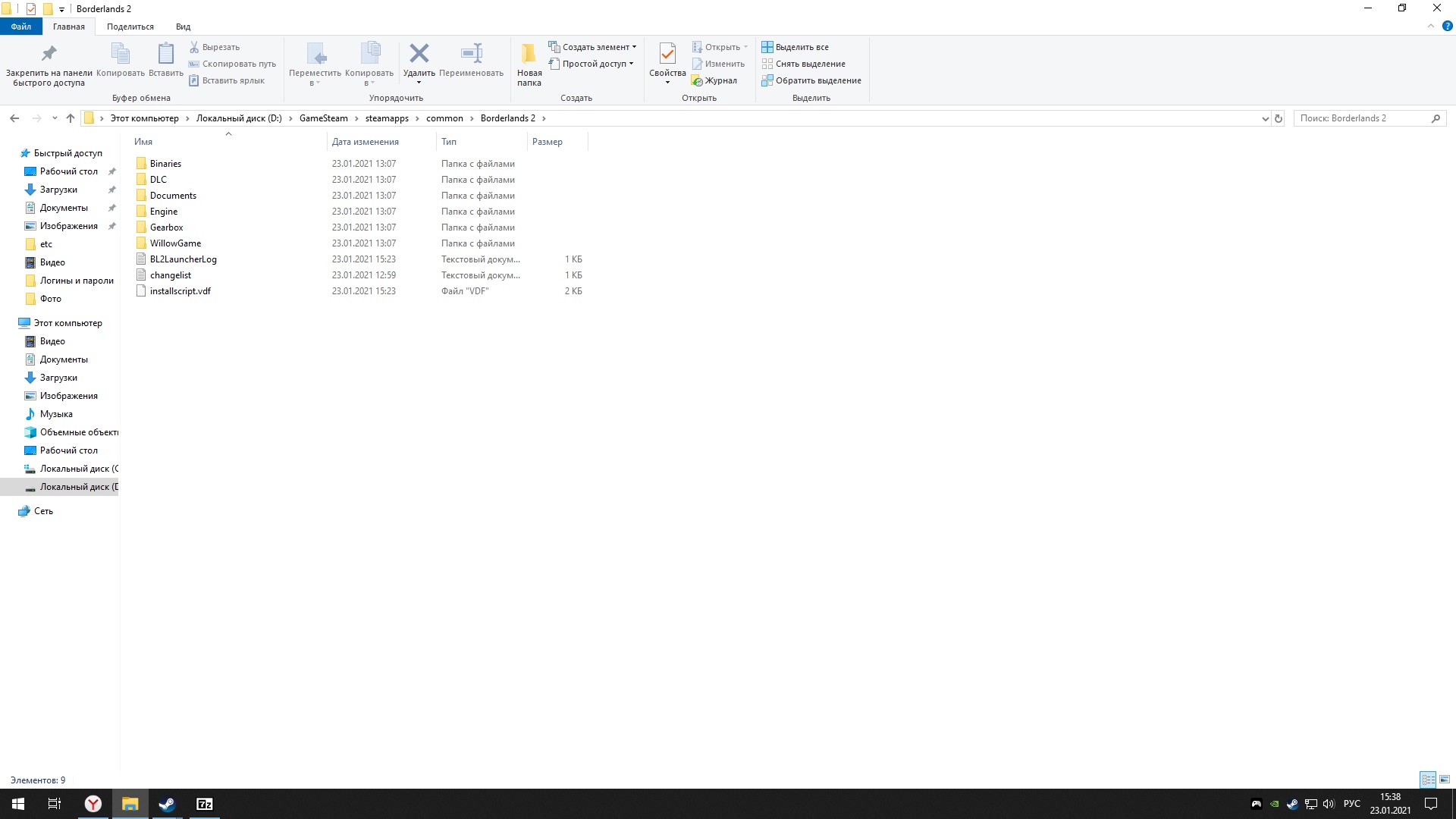The image size is (1456, 819).
Task: Click Select all (Выделить все)
Action: tap(795, 47)
